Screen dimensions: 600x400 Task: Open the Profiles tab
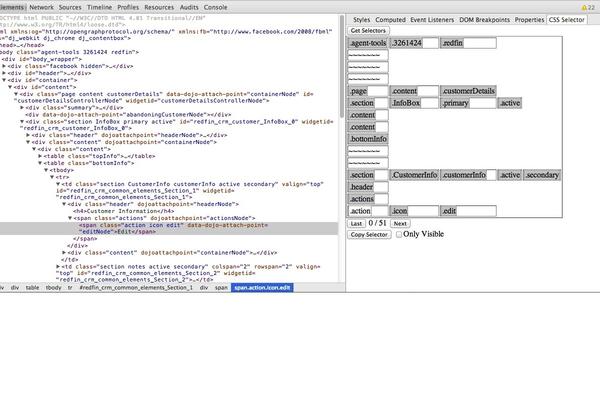128,7
